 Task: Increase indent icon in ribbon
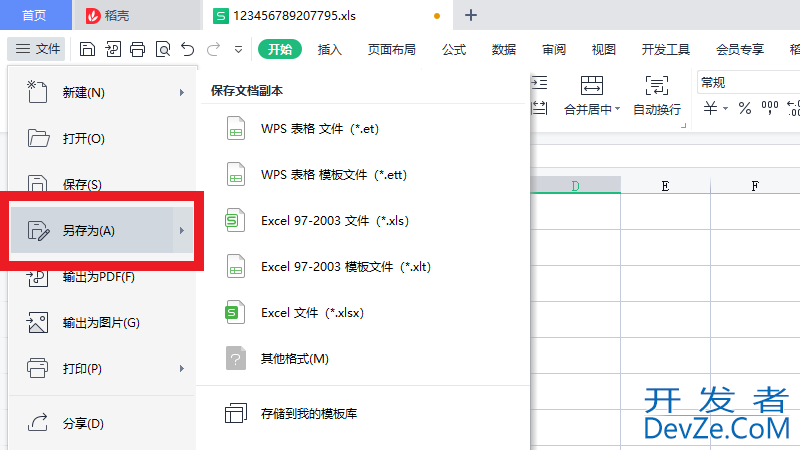[539, 83]
